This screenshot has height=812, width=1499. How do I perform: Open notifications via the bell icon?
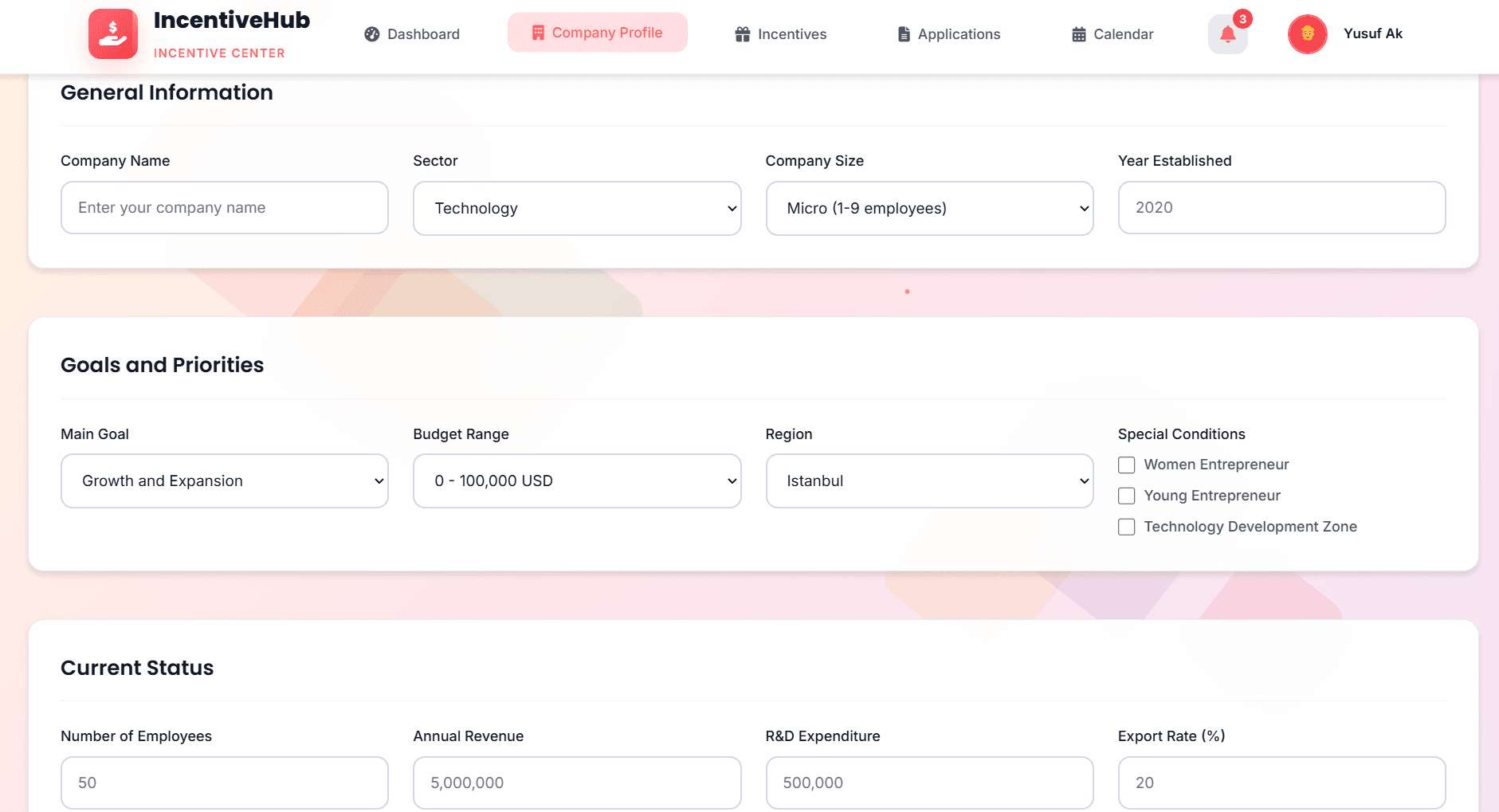click(1226, 34)
